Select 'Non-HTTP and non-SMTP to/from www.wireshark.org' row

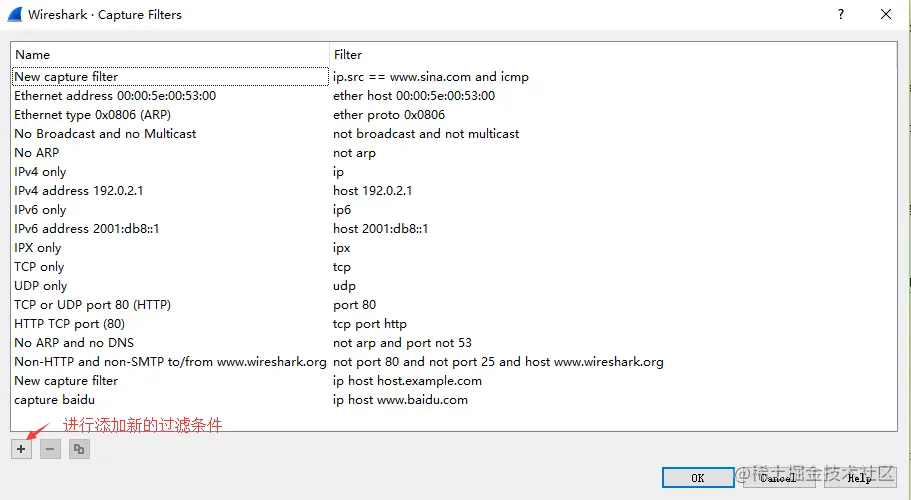(x=170, y=362)
